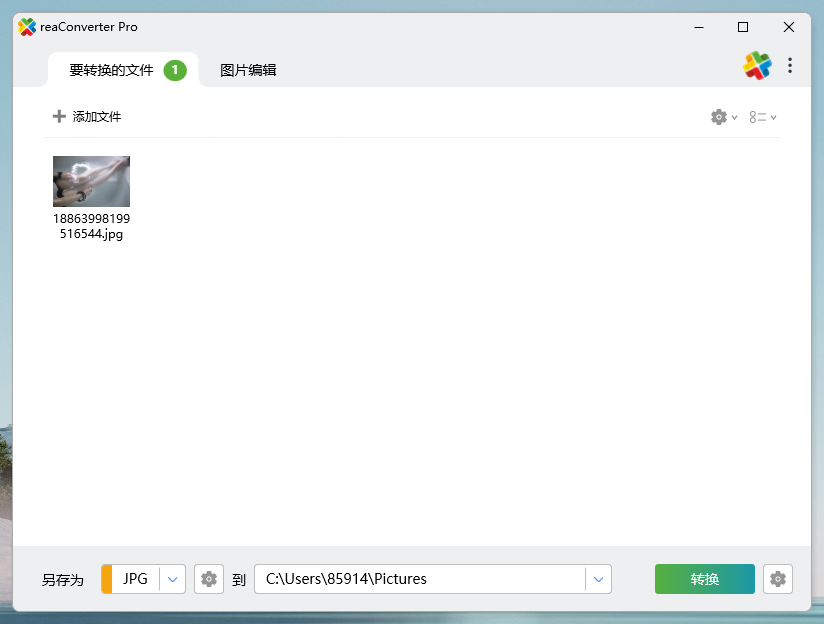The image size is (824, 624).
Task: Click the green file count badge
Action: 175,70
